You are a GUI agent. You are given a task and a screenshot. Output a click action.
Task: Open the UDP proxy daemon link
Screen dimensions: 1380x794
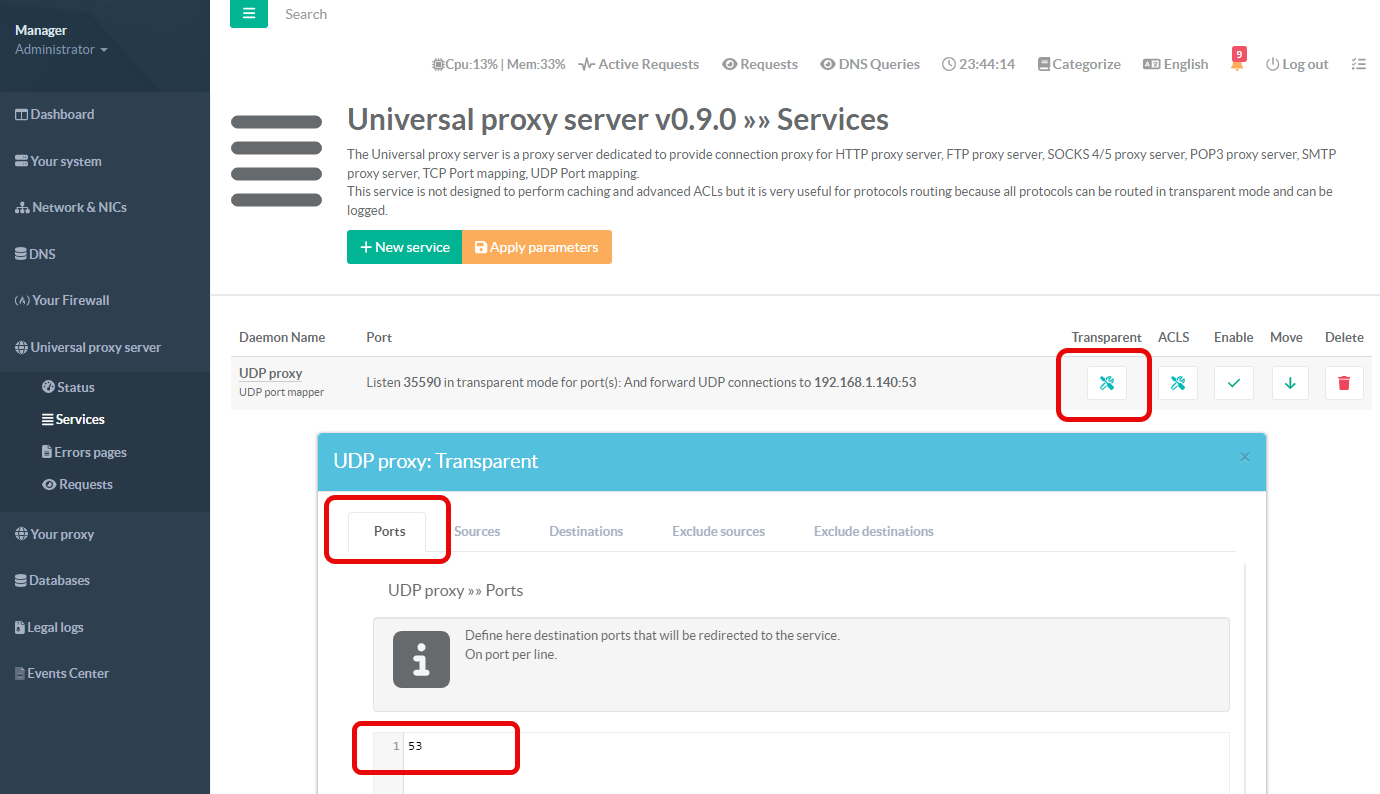(270, 373)
